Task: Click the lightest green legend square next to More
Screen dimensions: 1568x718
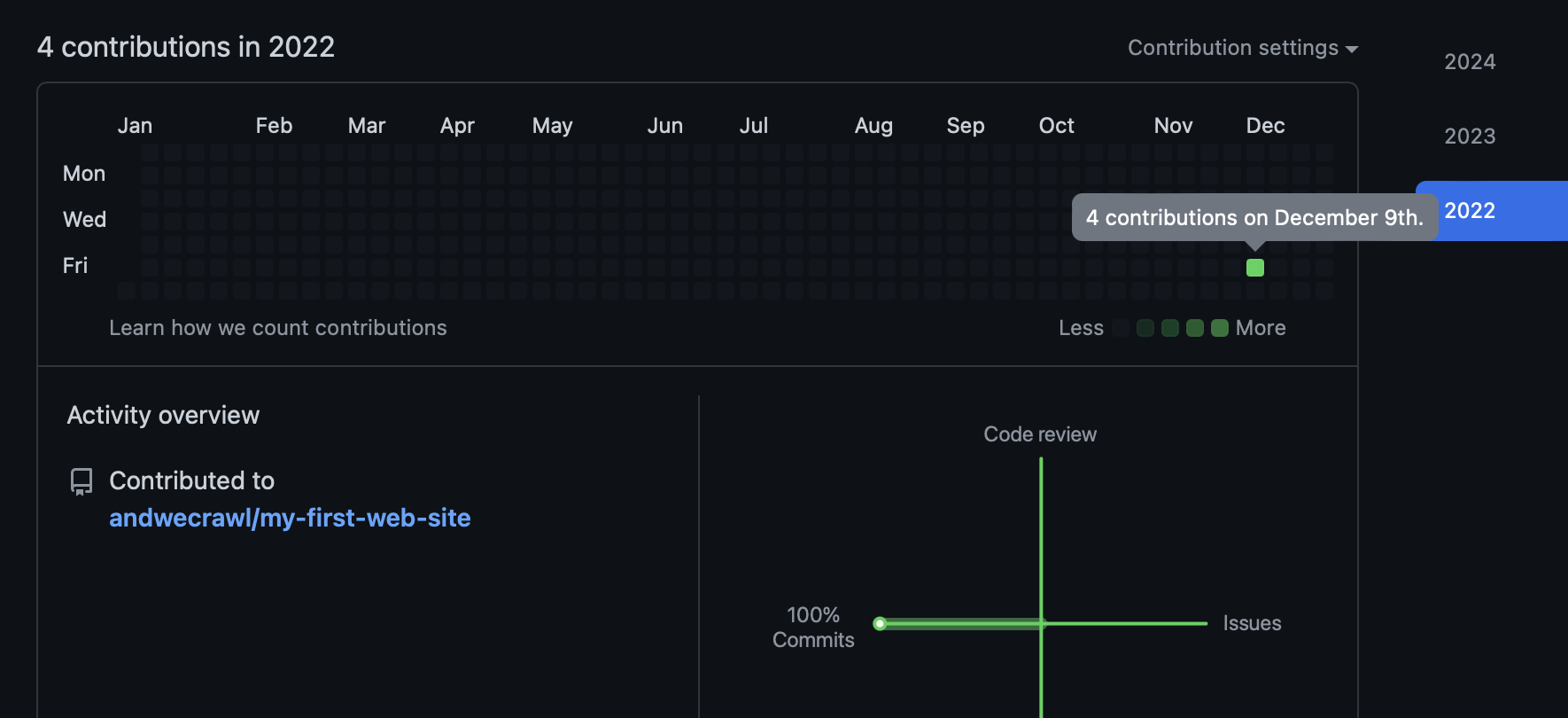Action: pyautogui.click(x=1220, y=328)
